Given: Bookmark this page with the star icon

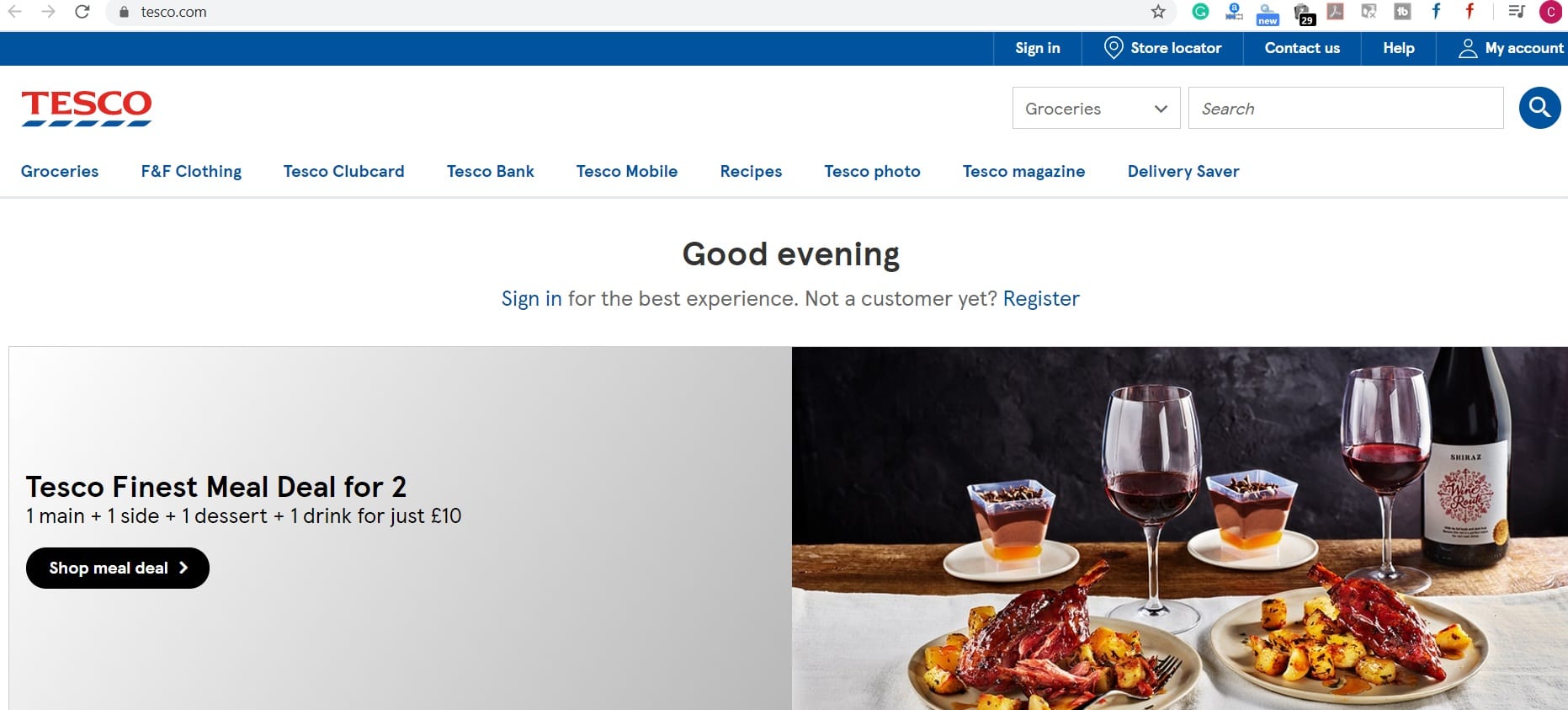Looking at the screenshot, I should (1158, 12).
